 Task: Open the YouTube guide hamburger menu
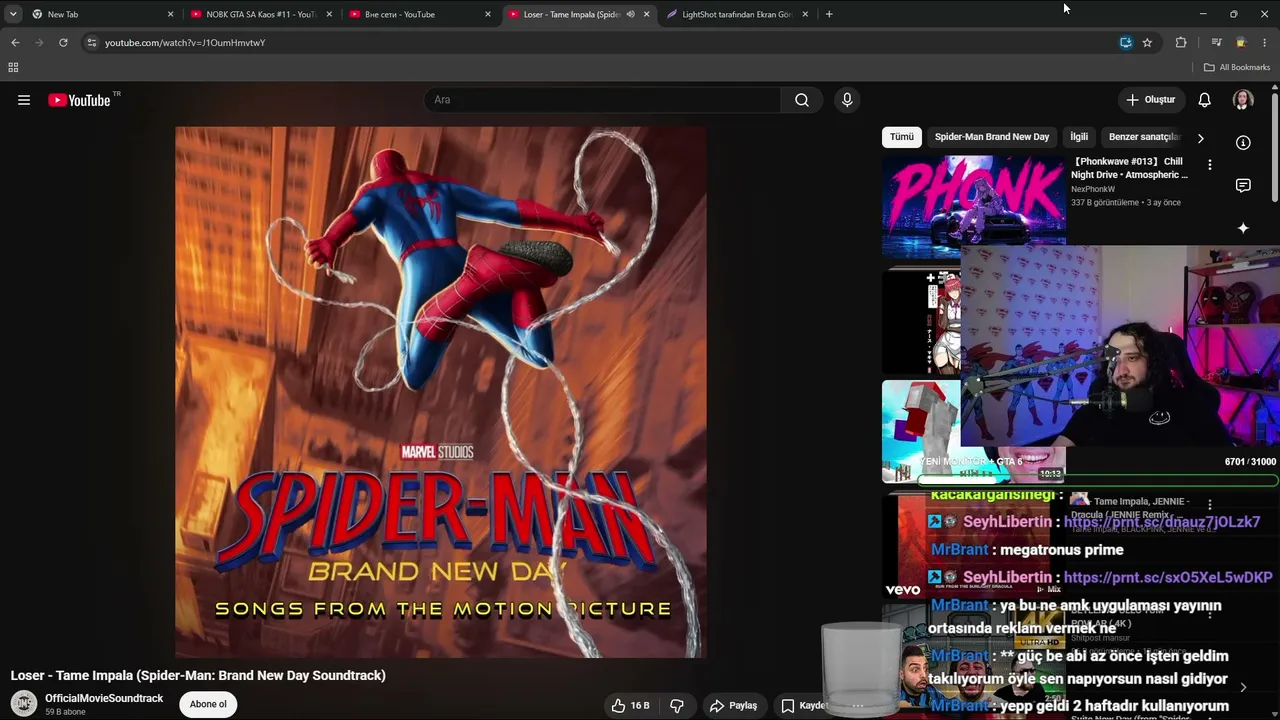coord(24,100)
